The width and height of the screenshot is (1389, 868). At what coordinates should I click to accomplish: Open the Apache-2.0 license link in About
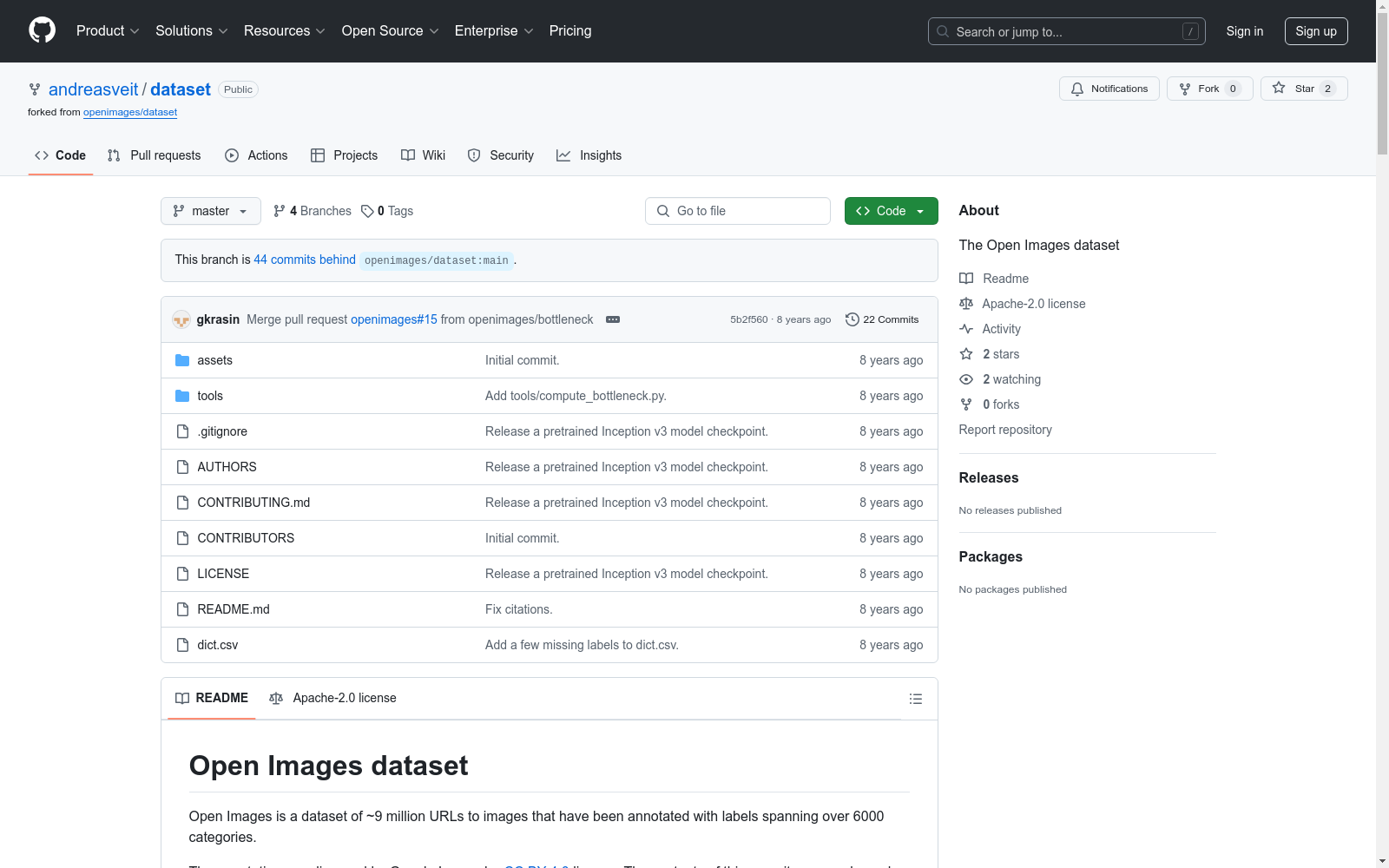(1023, 304)
